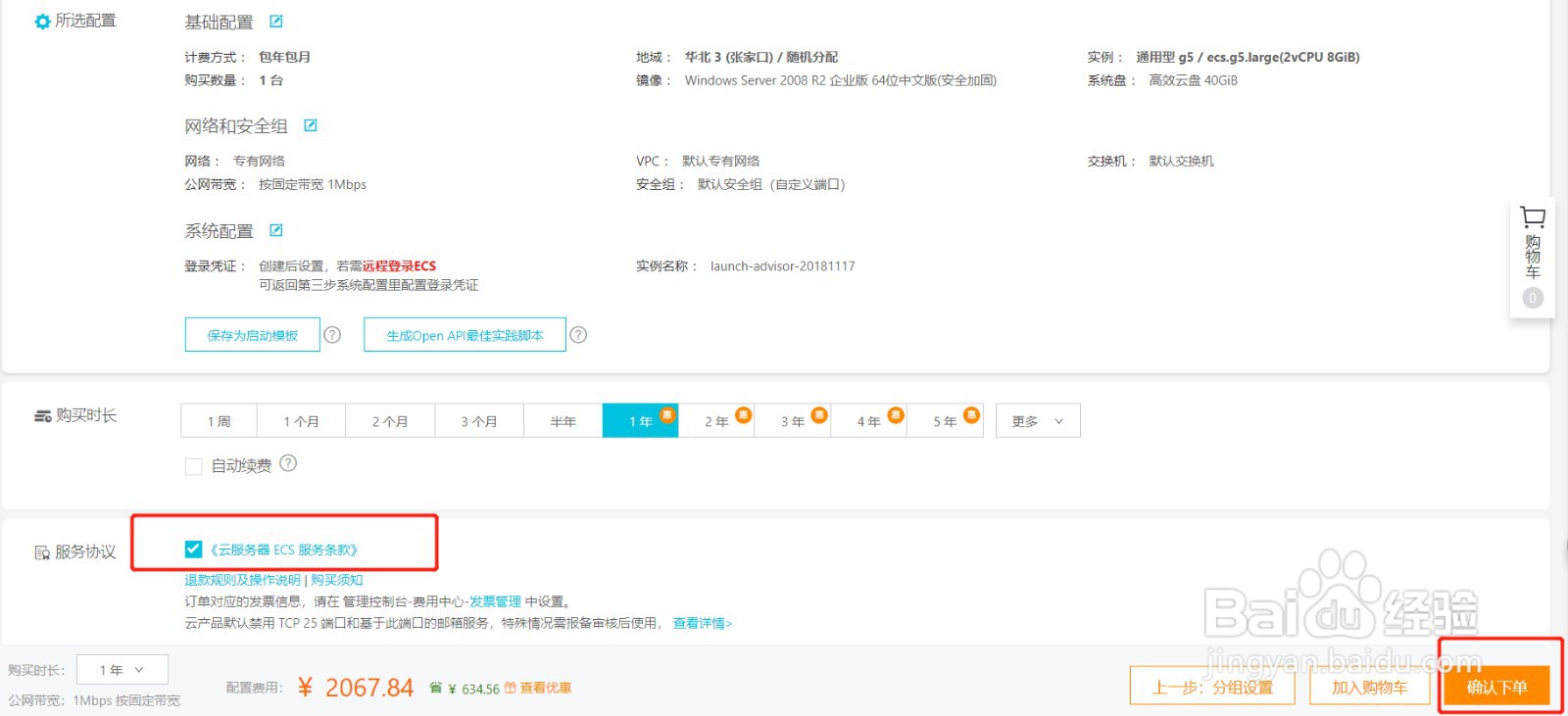1568x716 pixels.
Task: Select the 4 年 purchase duration
Action: click(x=868, y=421)
